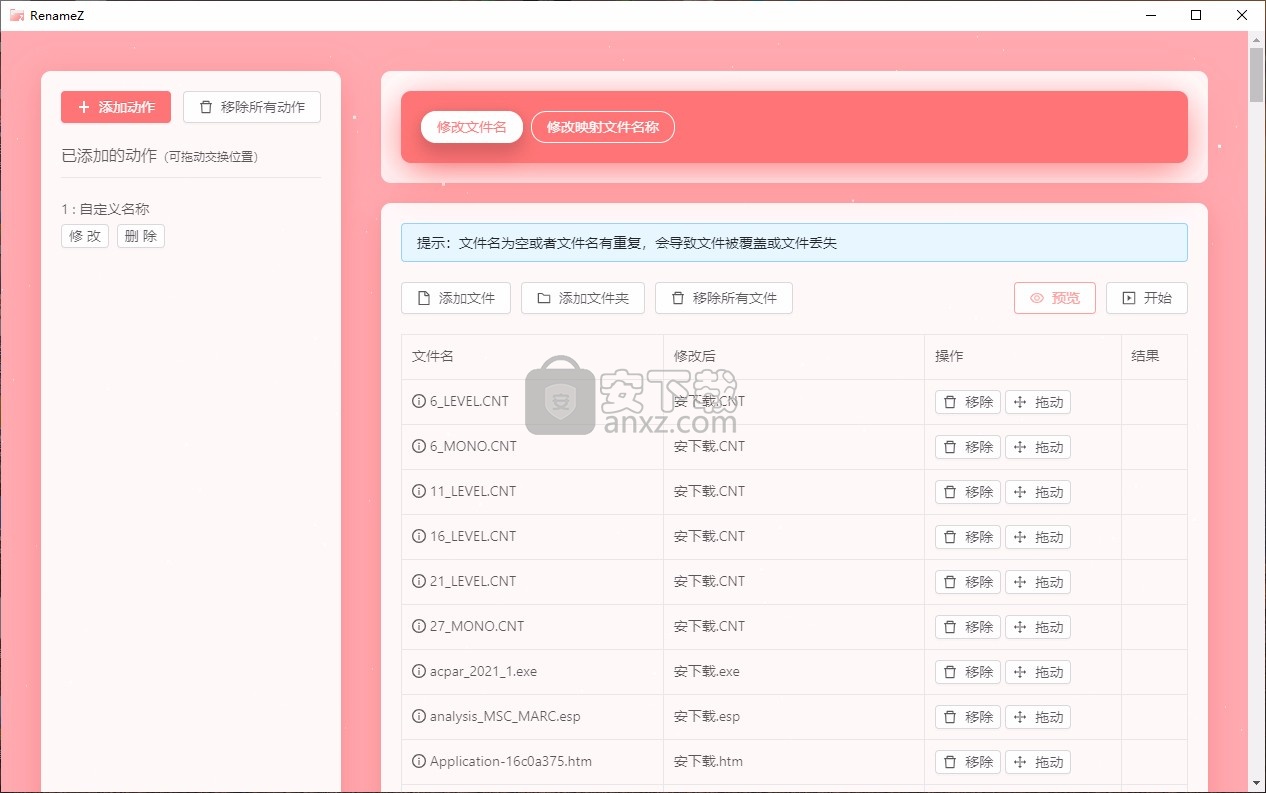Click the 预览 preview button
Viewport: 1266px width, 793px height.
[x=1055, y=298]
